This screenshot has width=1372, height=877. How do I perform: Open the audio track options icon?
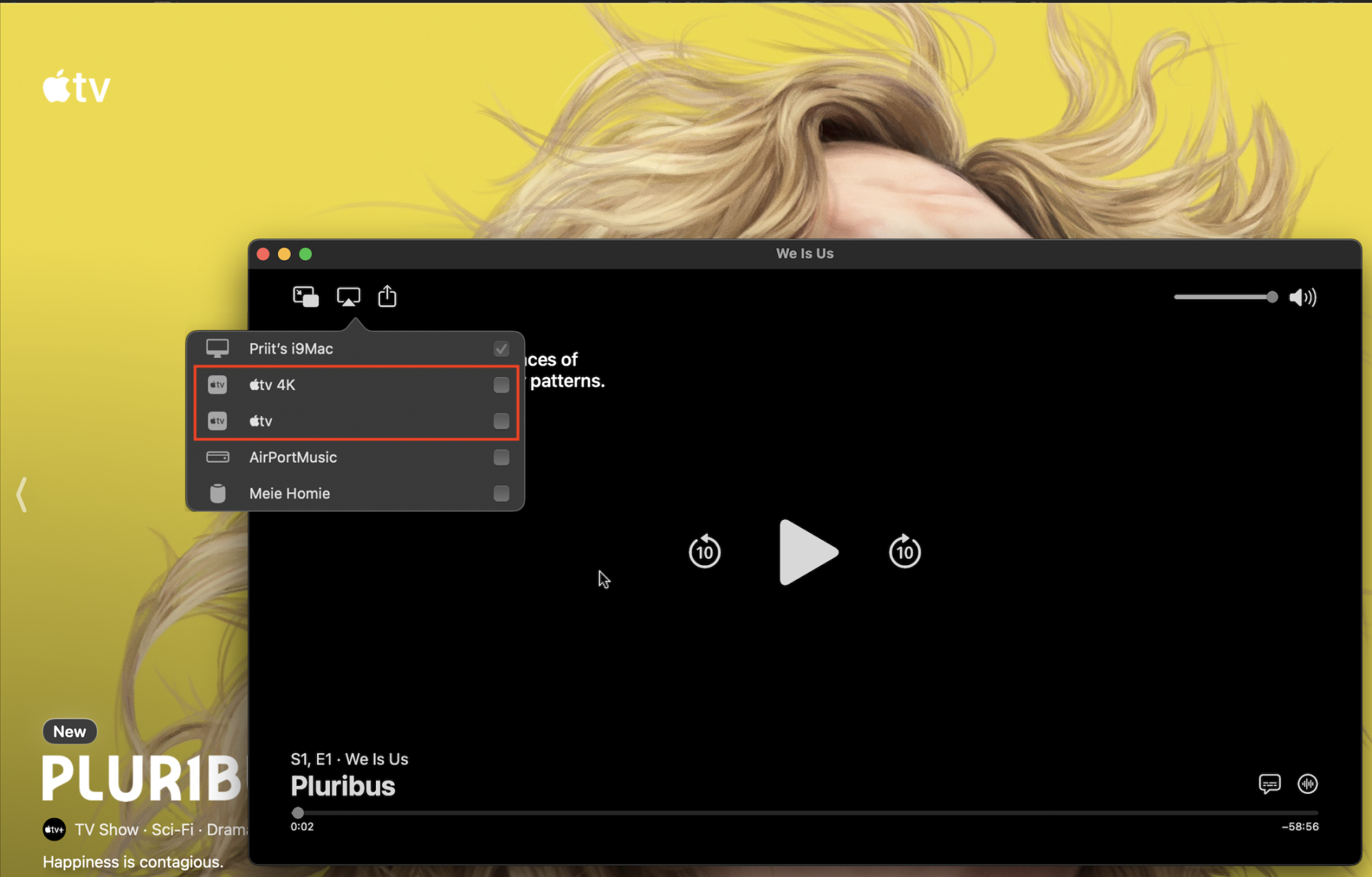[x=1308, y=783]
